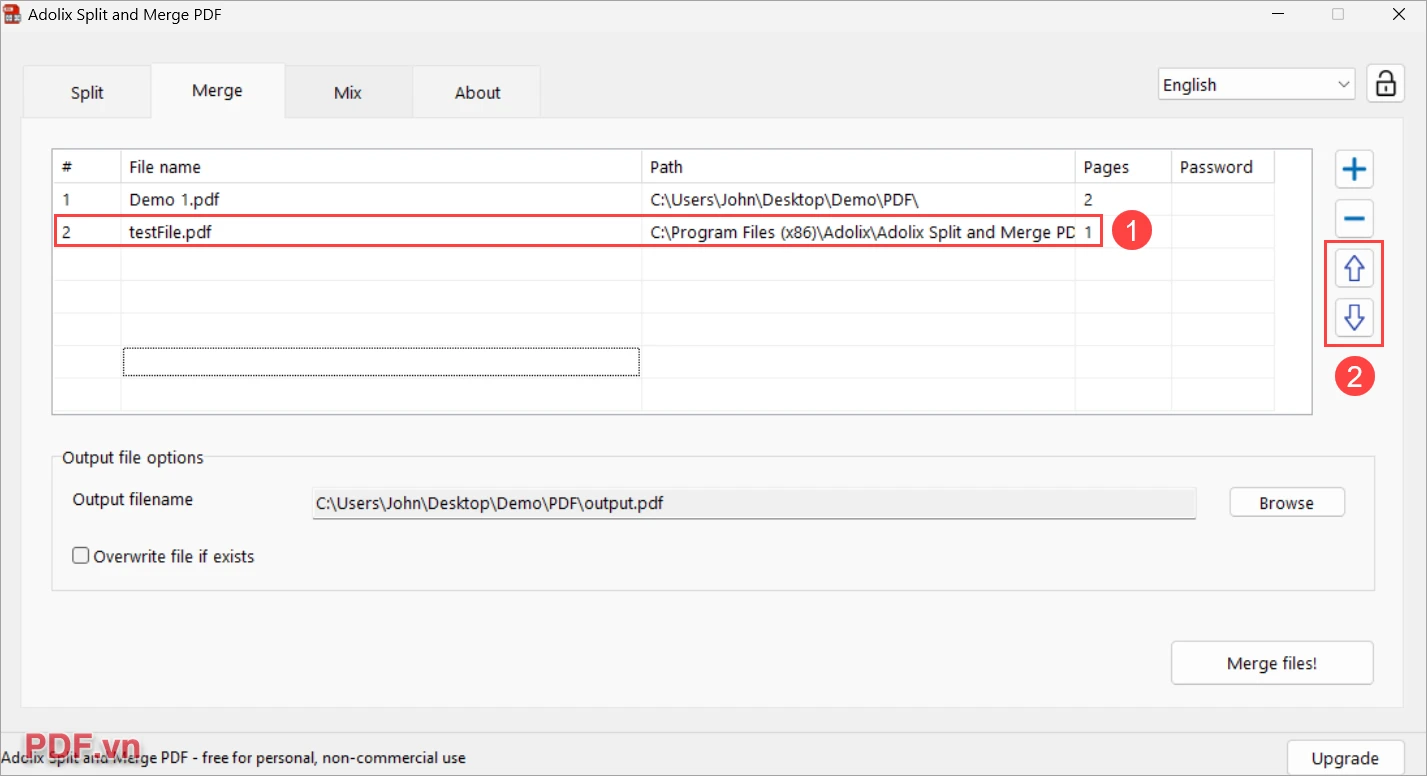Go to the About tab
Viewport: 1427px width, 776px height.
click(x=477, y=92)
